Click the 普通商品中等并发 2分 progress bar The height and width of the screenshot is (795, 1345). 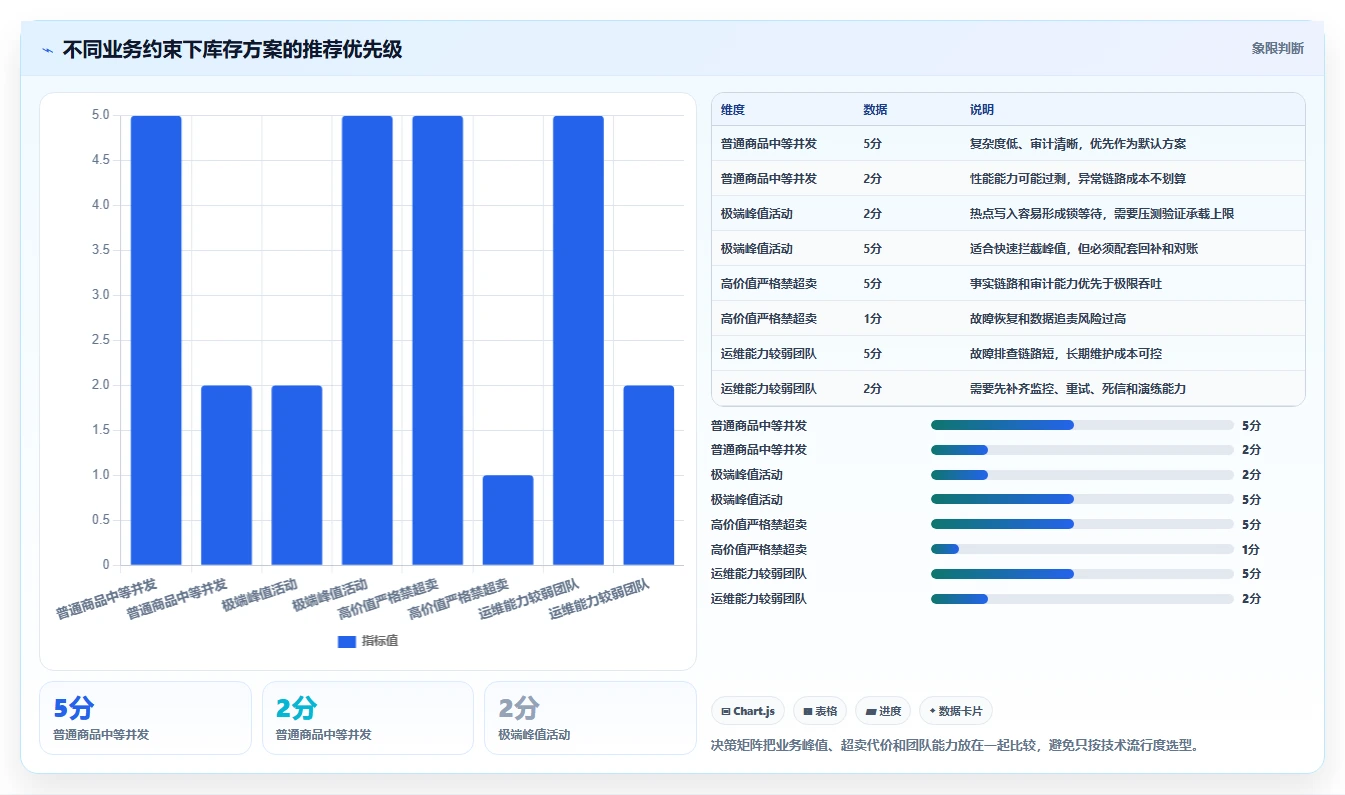pyautogui.click(x=1082, y=450)
